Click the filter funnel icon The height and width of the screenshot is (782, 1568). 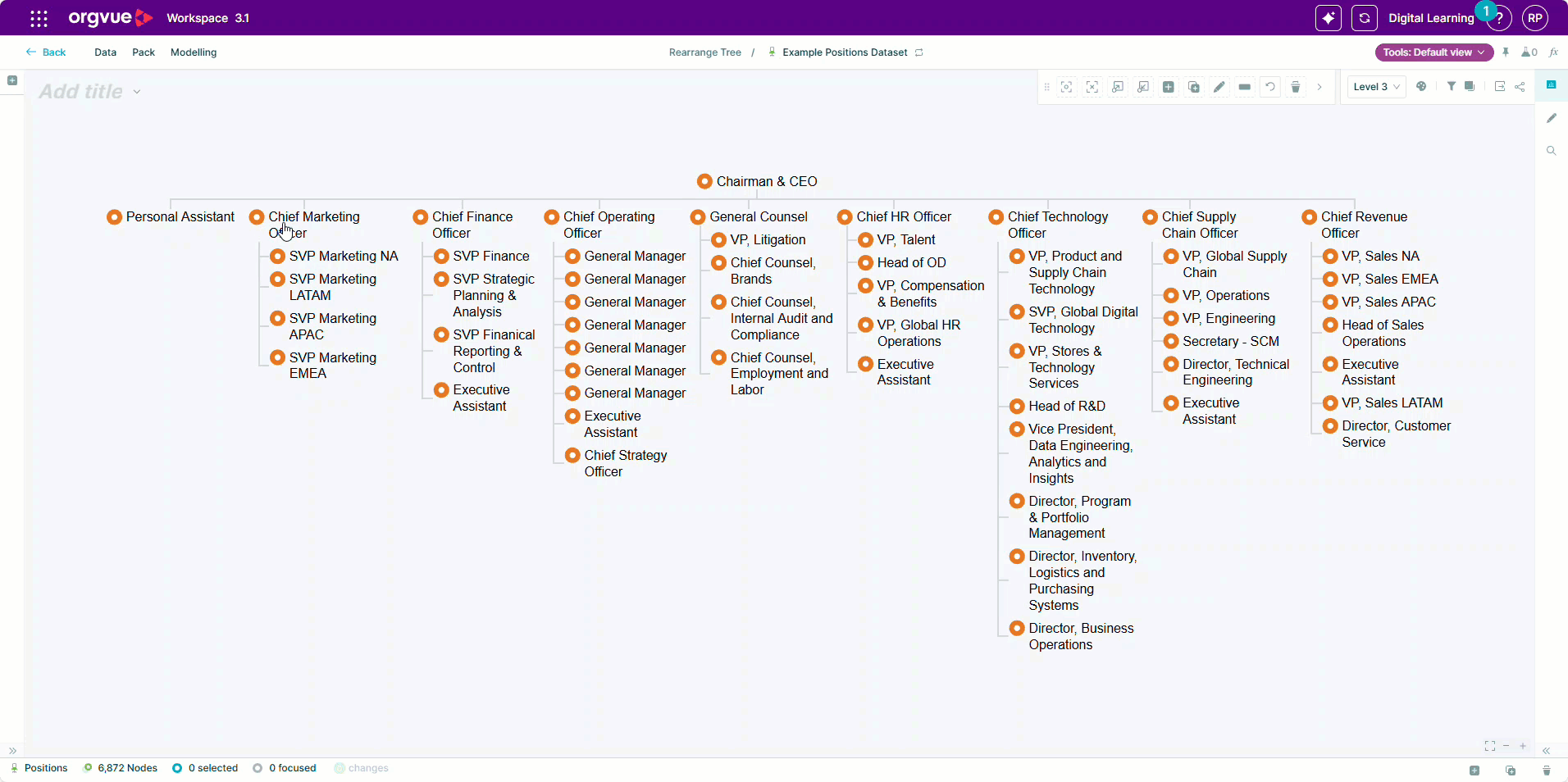pos(1451,86)
